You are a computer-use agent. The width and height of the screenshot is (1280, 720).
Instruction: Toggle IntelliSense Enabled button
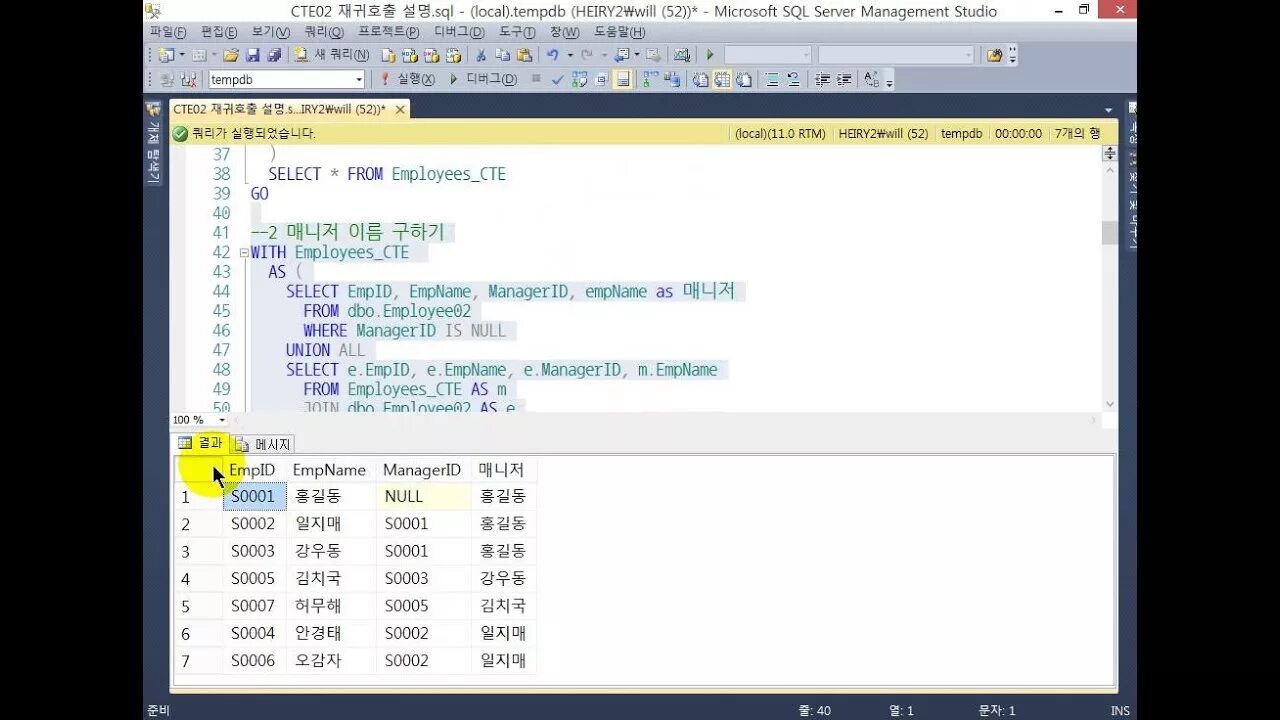click(x=623, y=80)
